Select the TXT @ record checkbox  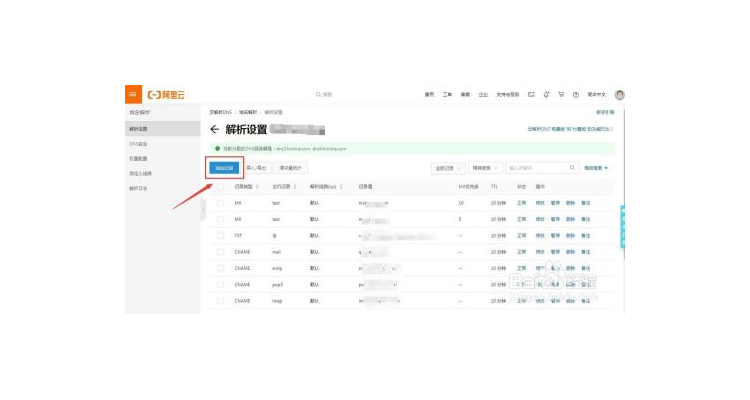pyautogui.click(x=221, y=235)
